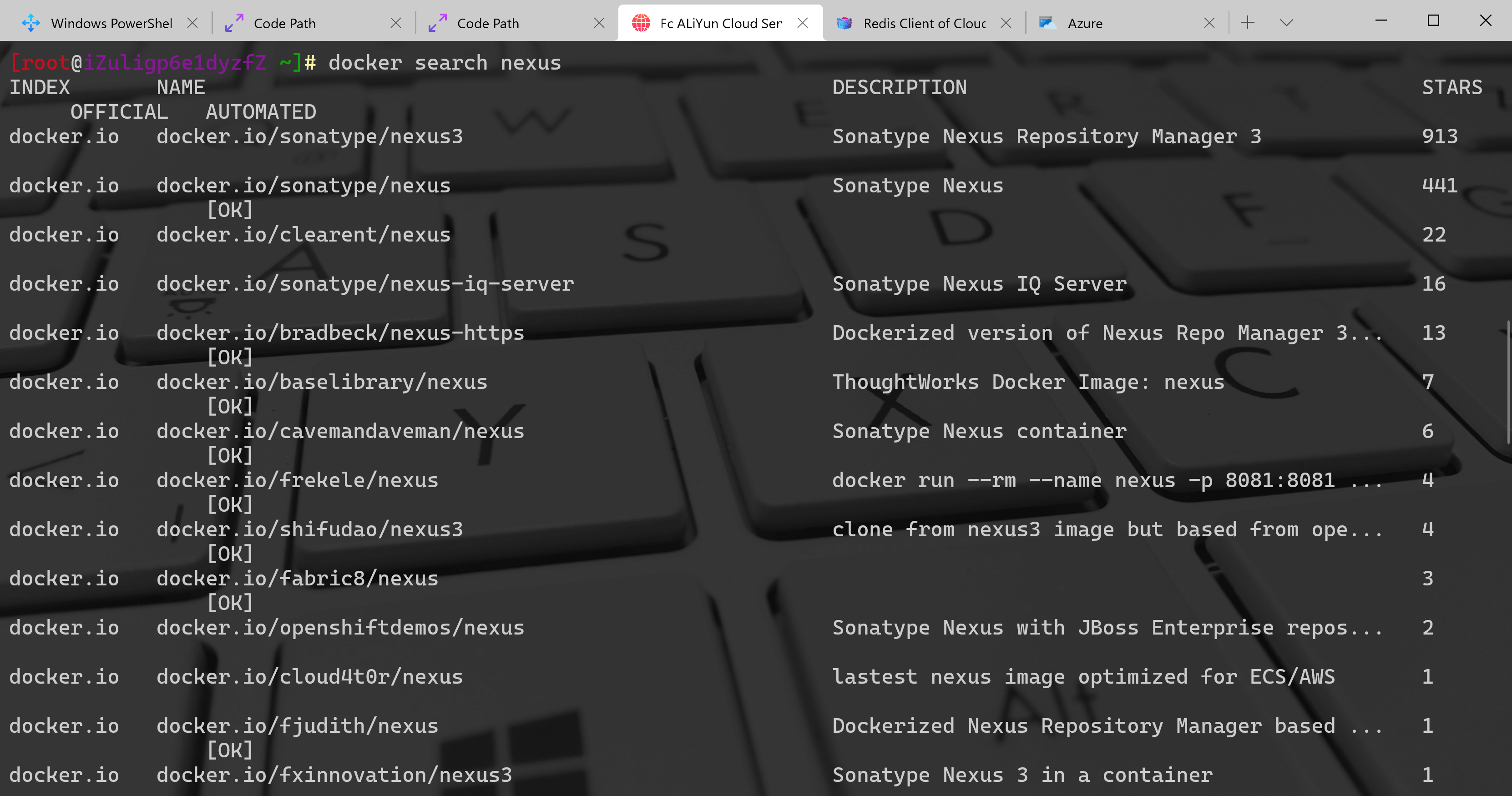Viewport: 1512px width, 796px height.
Task: Close the Windows PowerShell tab
Action: click(192, 23)
